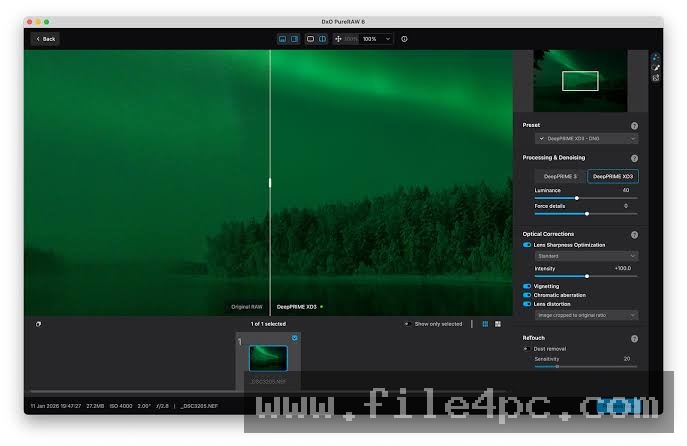
Task: Click the 1 of 1 selected text
Action: tap(268, 324)
